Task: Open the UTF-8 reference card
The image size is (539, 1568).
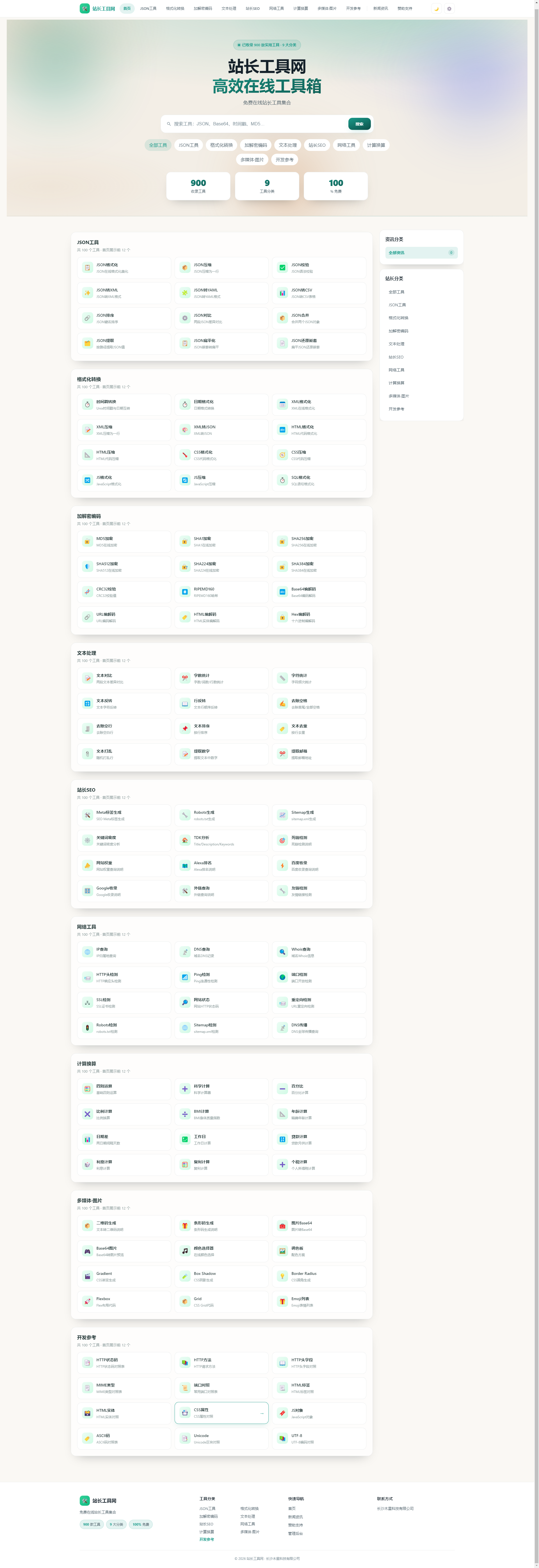Action: pos(319,1438)
